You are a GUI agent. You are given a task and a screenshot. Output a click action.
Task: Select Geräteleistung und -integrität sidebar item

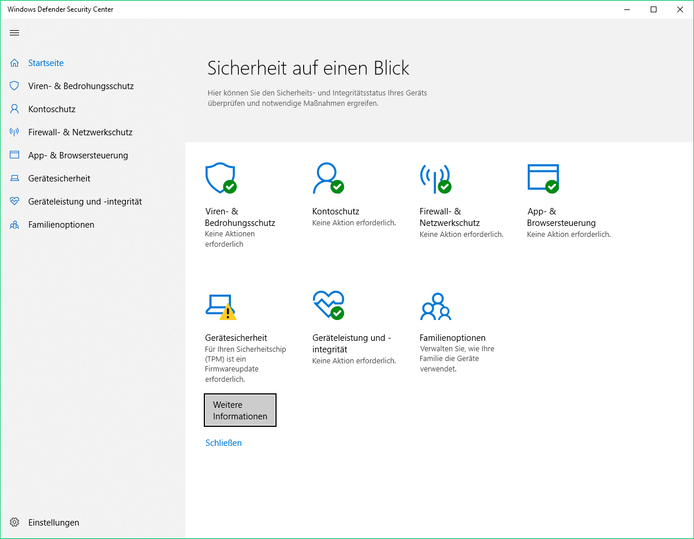point(84,201)
